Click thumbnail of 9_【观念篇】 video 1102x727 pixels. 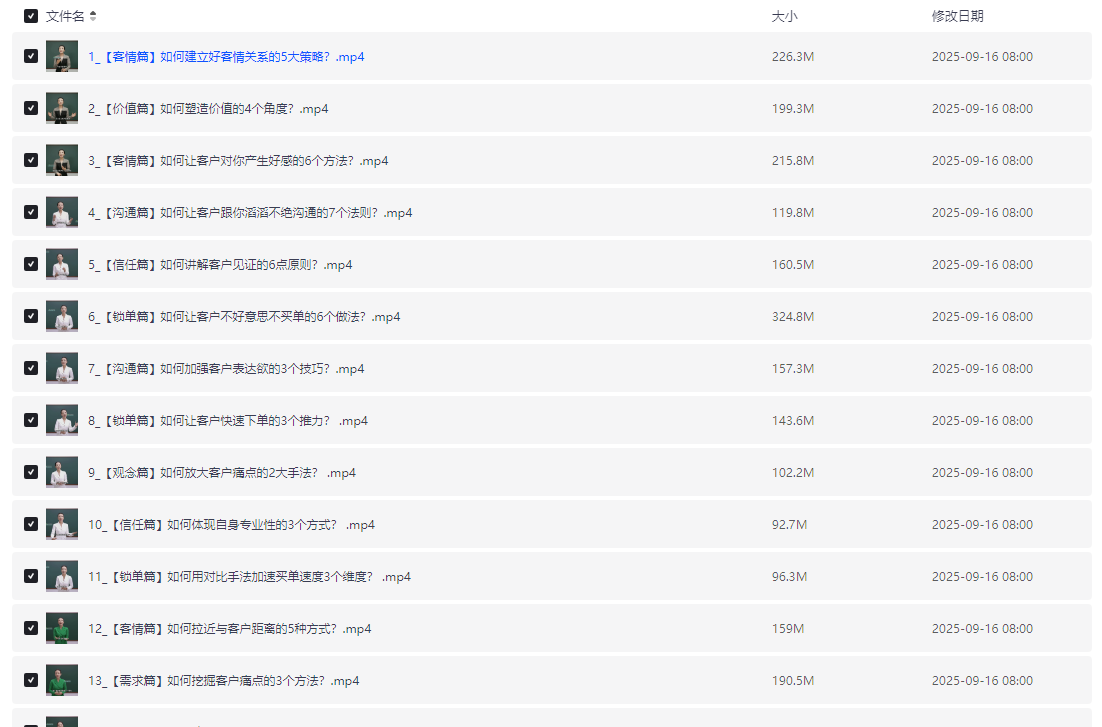pos(62,472)
